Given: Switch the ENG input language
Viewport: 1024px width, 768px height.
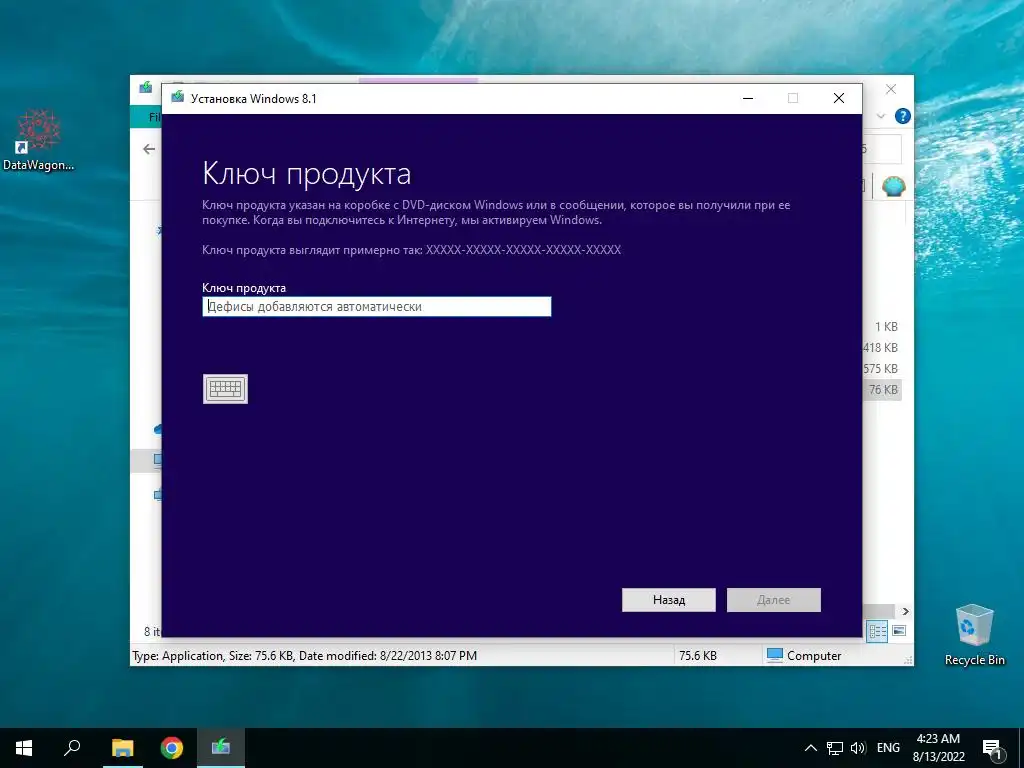Looking at the screenshot, I should pos(888,748).
